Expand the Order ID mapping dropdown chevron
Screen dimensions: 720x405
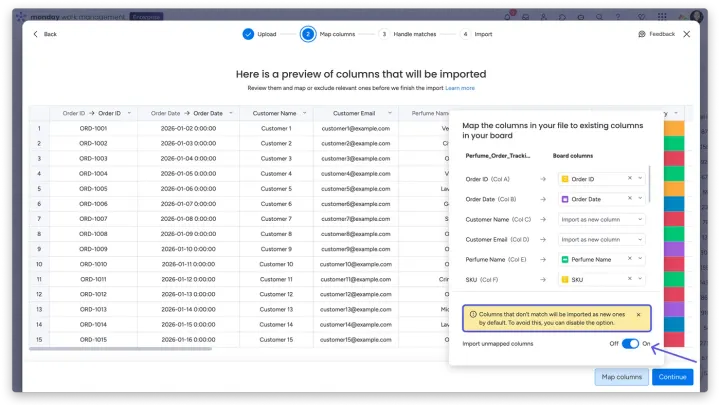tap(640, 178)
